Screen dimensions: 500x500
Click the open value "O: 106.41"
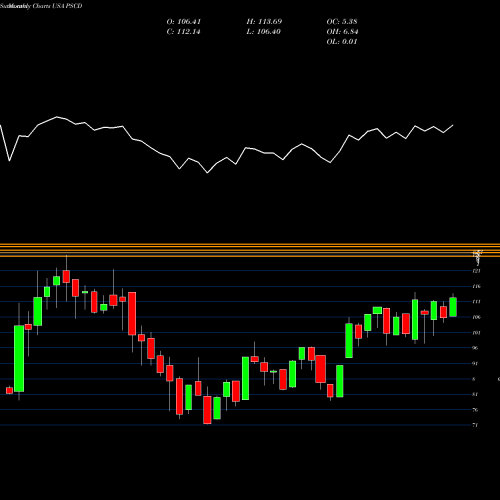pyautogui.click(x=184, y=22)
